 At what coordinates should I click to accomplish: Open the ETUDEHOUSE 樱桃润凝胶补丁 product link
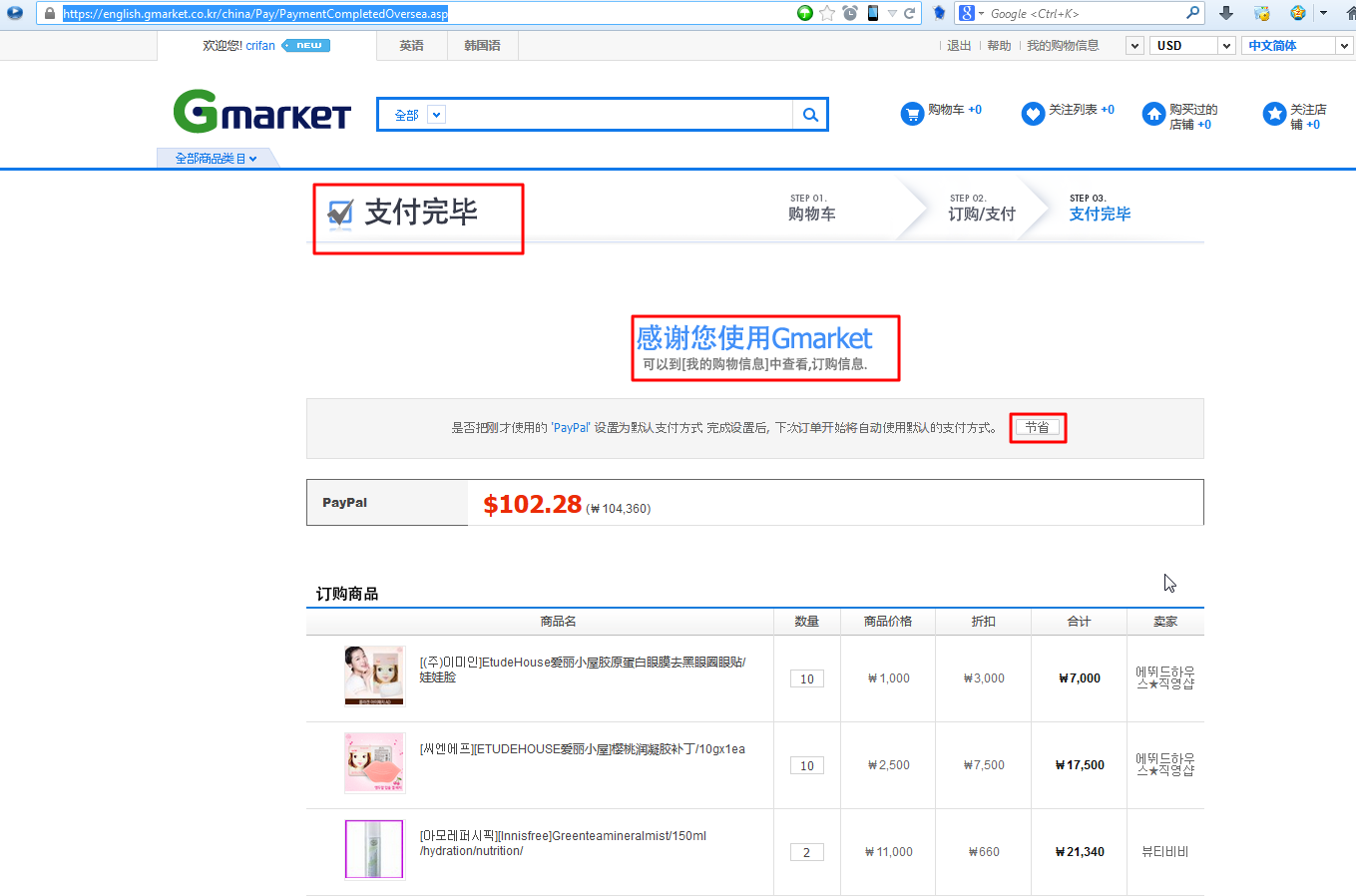(583, 749)
